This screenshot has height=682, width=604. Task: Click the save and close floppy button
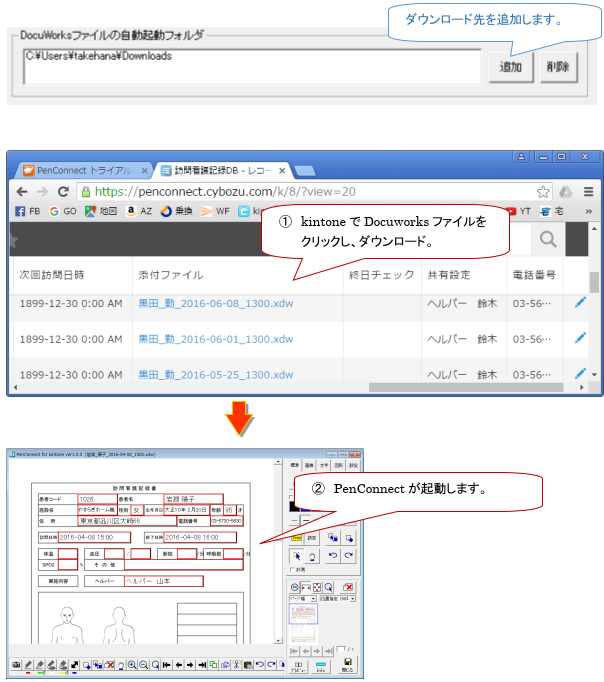347,665
